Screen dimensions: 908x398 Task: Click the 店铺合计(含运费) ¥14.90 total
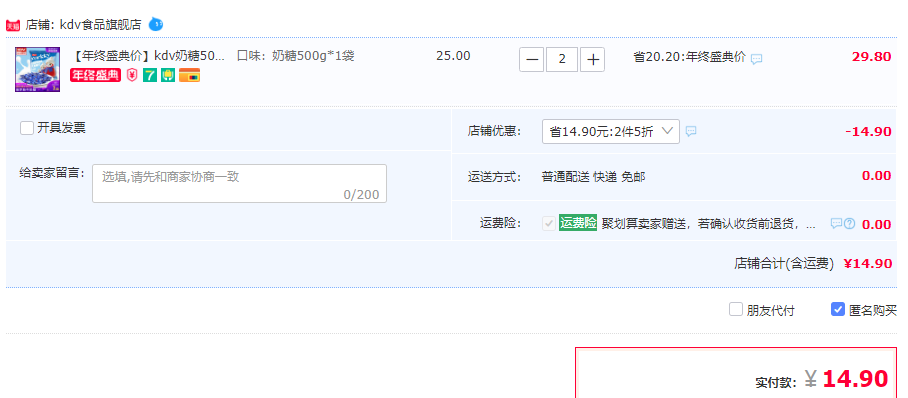(x=813, y=264)
